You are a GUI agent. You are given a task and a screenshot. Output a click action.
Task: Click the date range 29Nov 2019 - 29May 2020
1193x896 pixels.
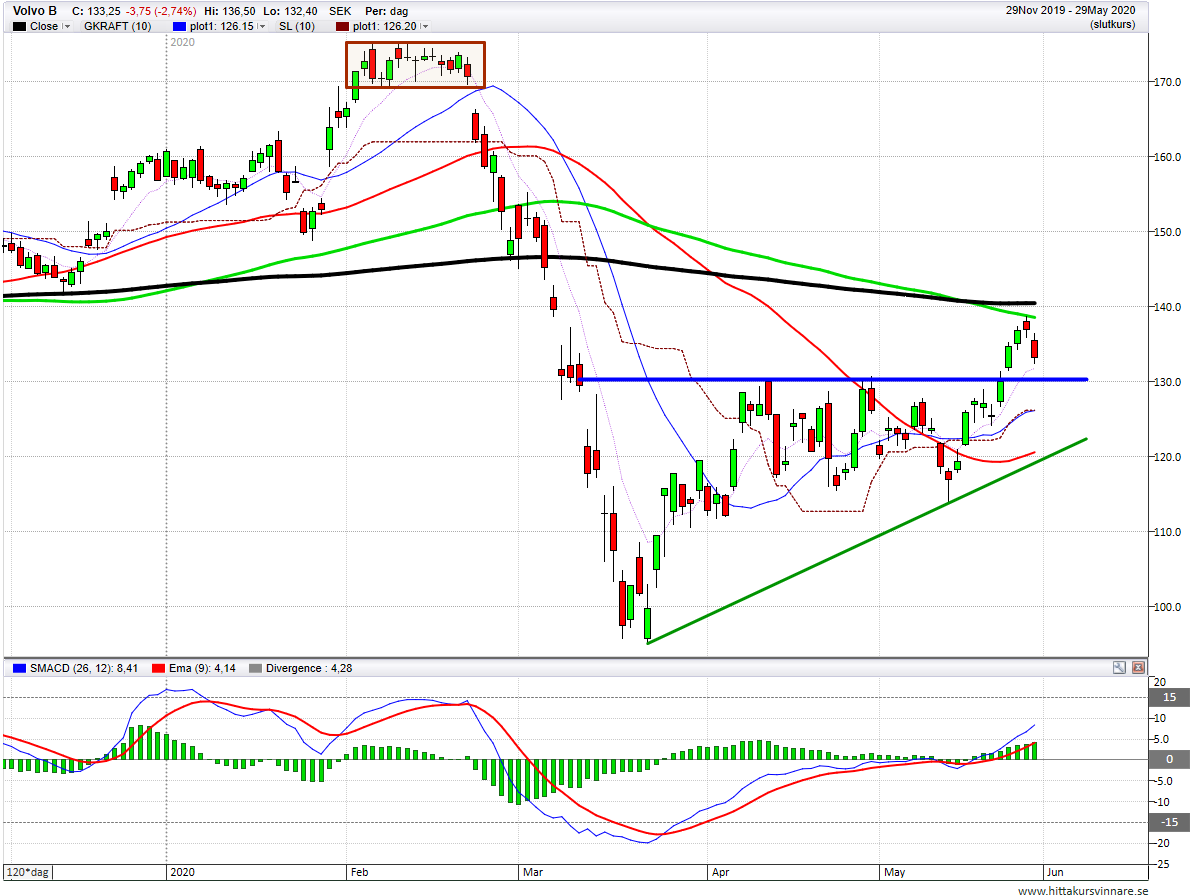[x=1071, y=10]
